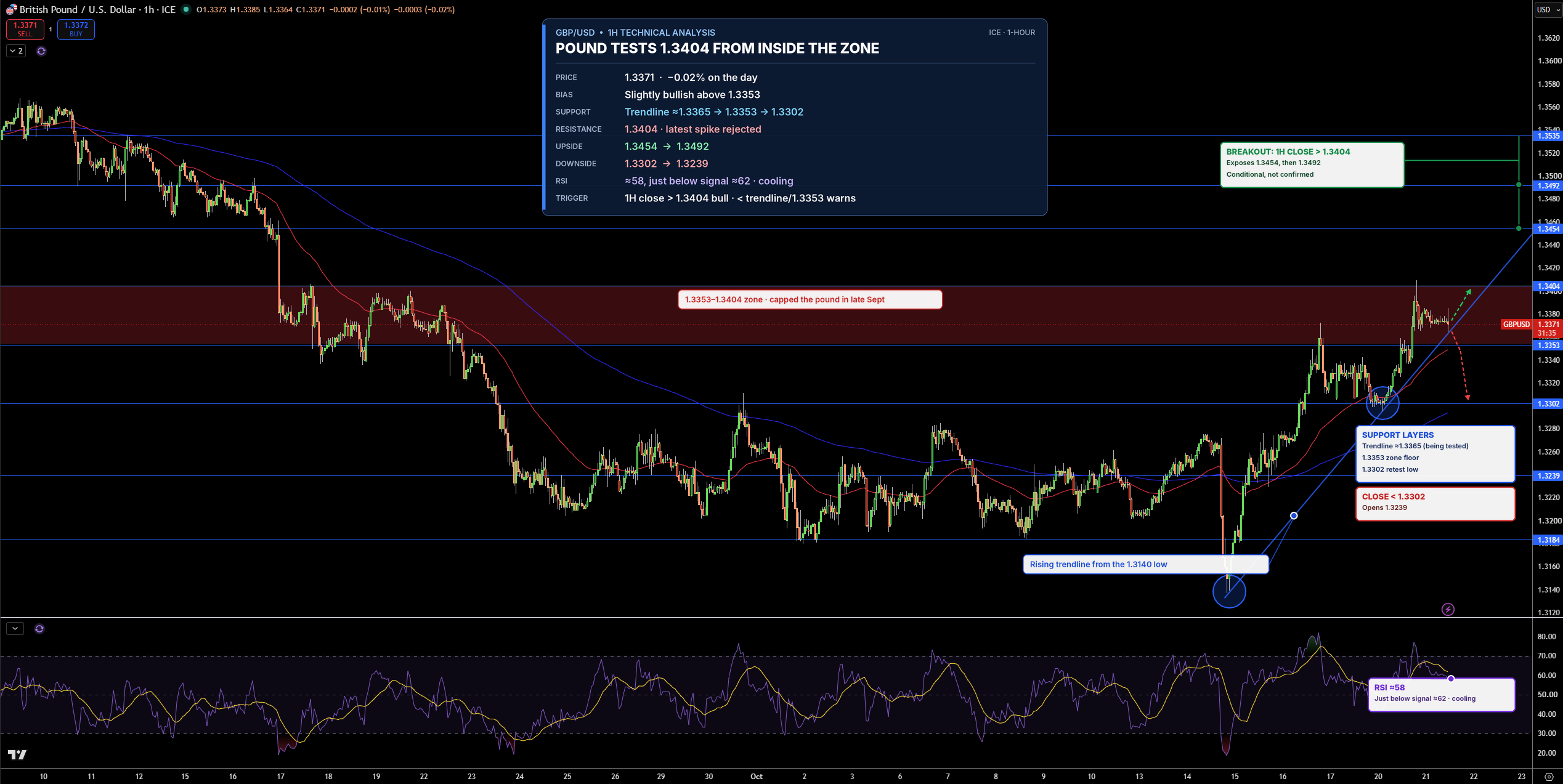
Task: Click the CLOSE < 1.3302 red callout
Action: coord(1435,503)
